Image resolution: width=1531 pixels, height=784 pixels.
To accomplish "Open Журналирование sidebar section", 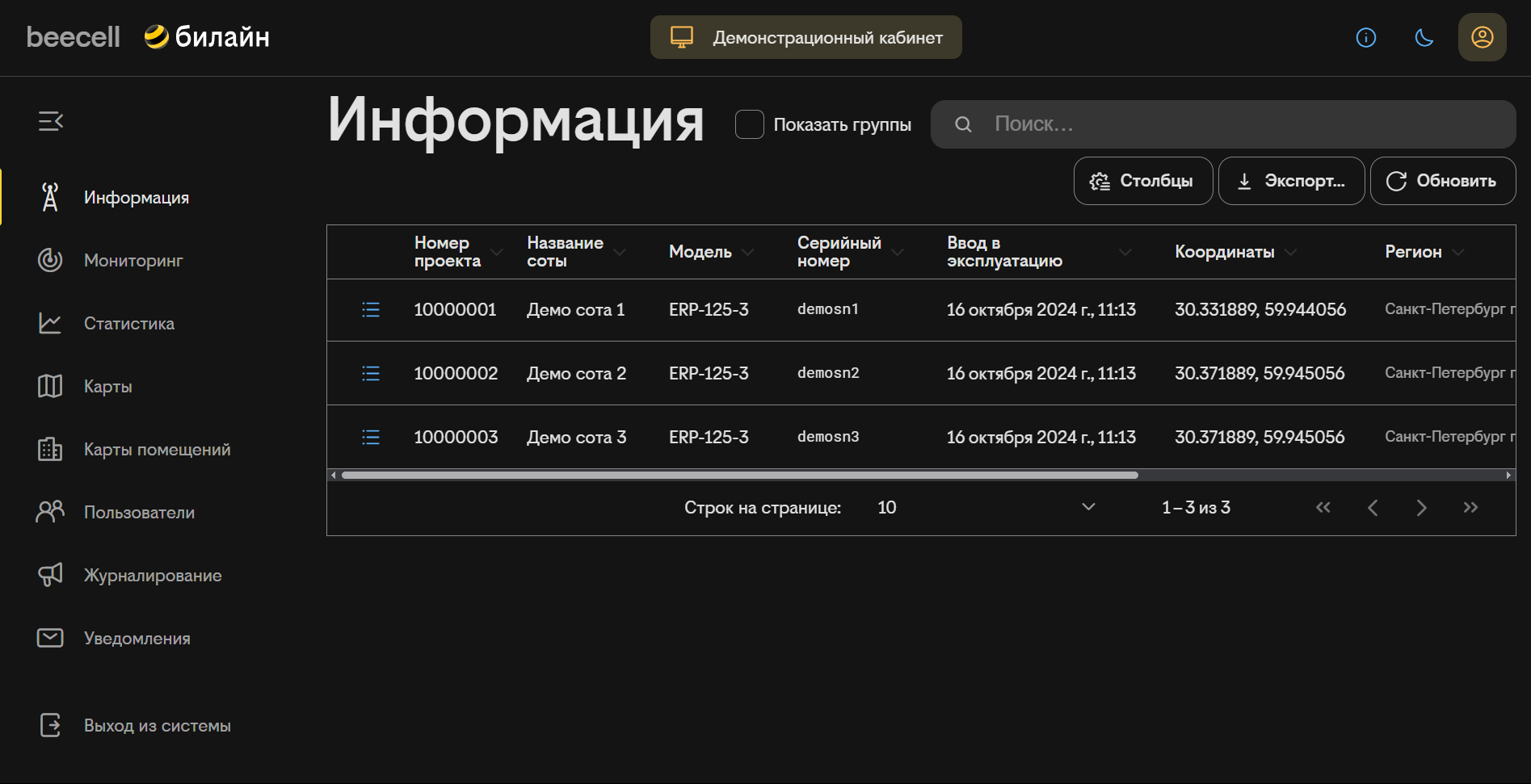I will (x=154, y=576).
